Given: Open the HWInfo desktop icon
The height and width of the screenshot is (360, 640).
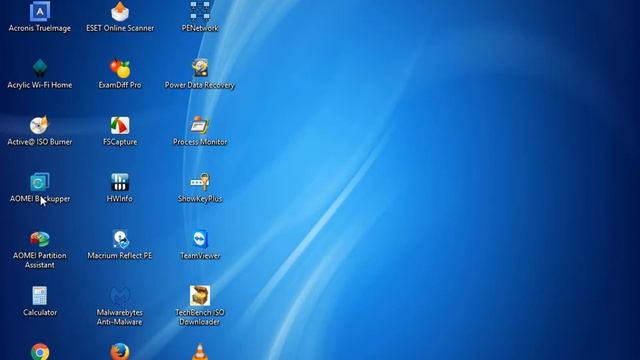Looking at the screenshot, I should coord(120,182).
